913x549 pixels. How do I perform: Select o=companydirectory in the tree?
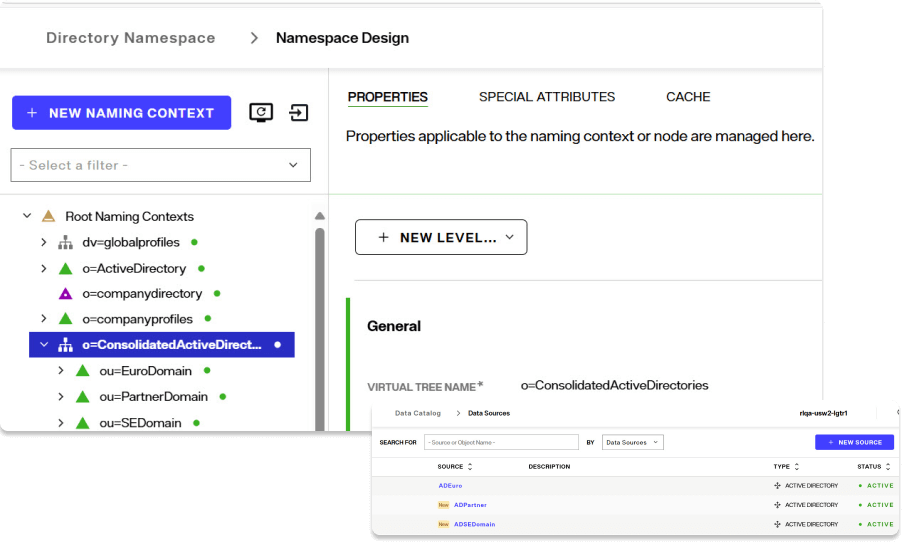point(142,293)
